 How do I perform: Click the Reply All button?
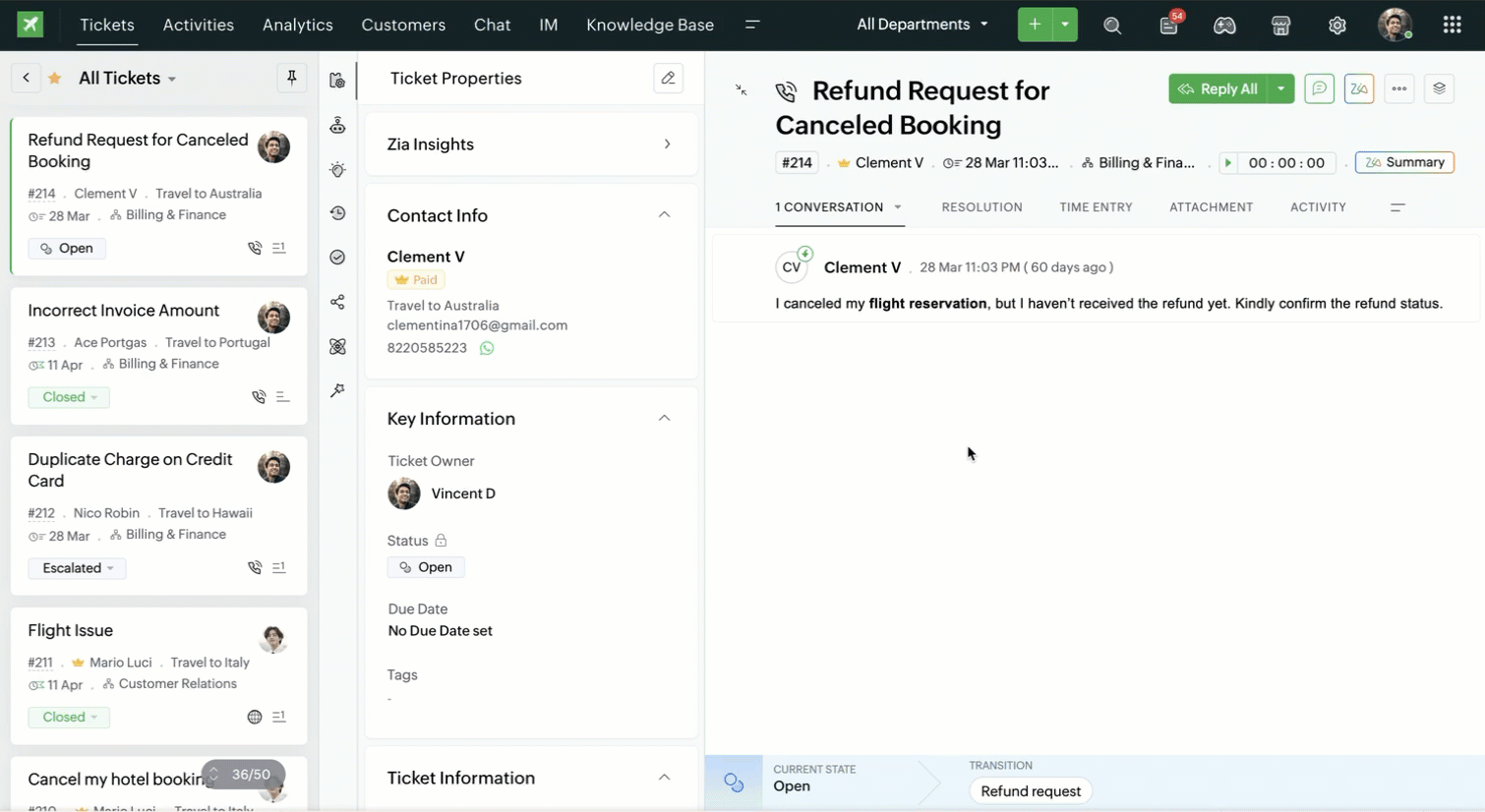click(x=1218, y=88)
